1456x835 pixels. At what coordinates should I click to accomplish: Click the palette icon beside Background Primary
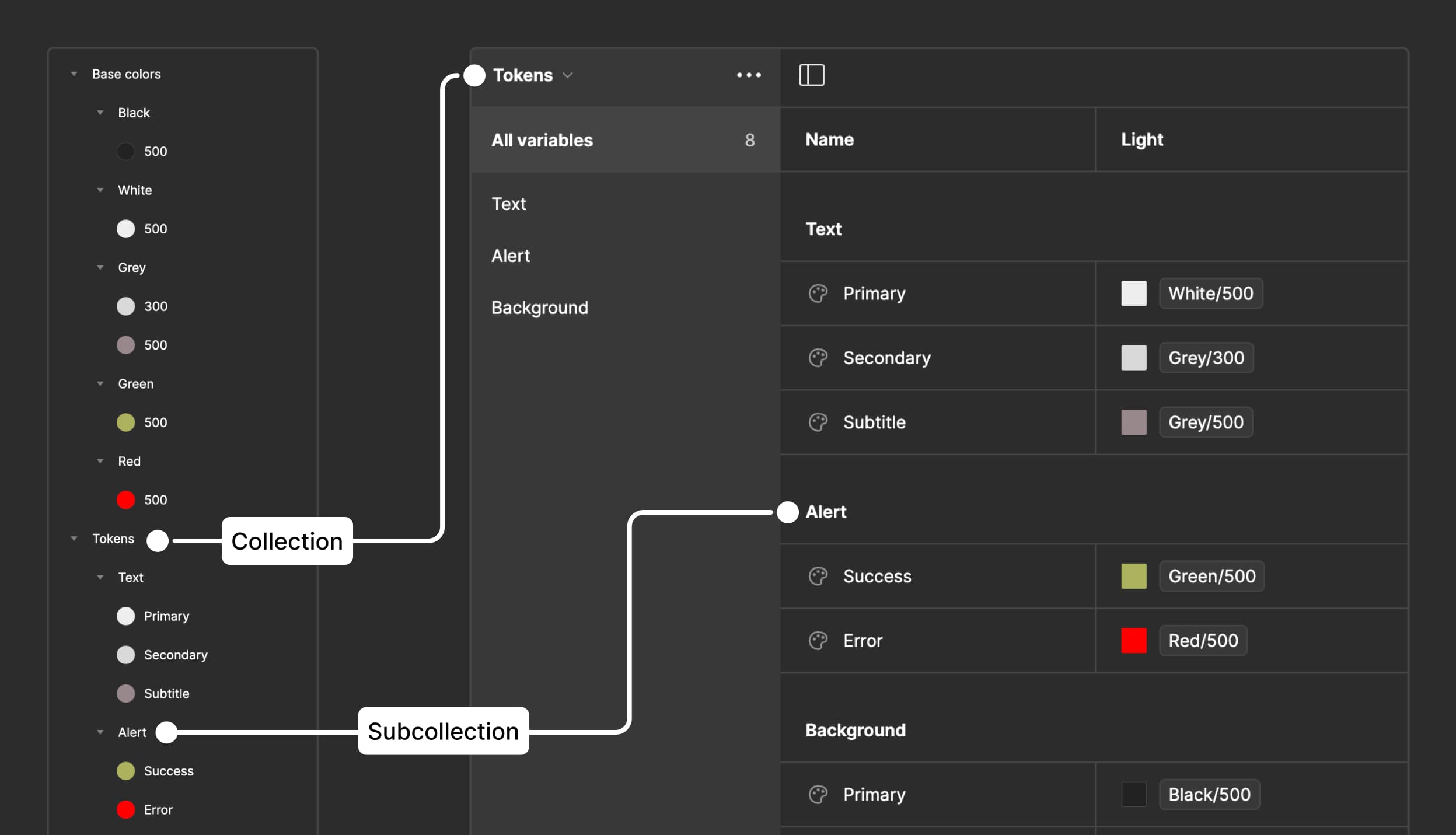pyautogui.click(x=819, y=794)
